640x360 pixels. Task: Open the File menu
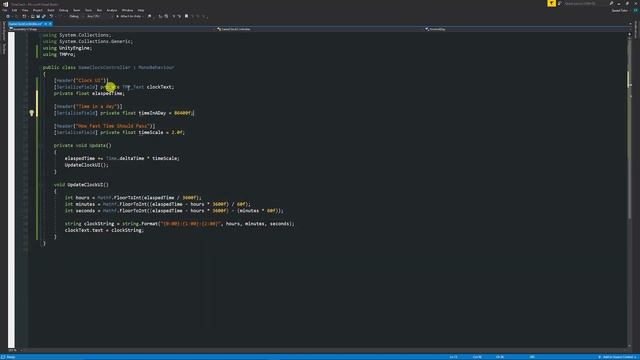[4, 10]
